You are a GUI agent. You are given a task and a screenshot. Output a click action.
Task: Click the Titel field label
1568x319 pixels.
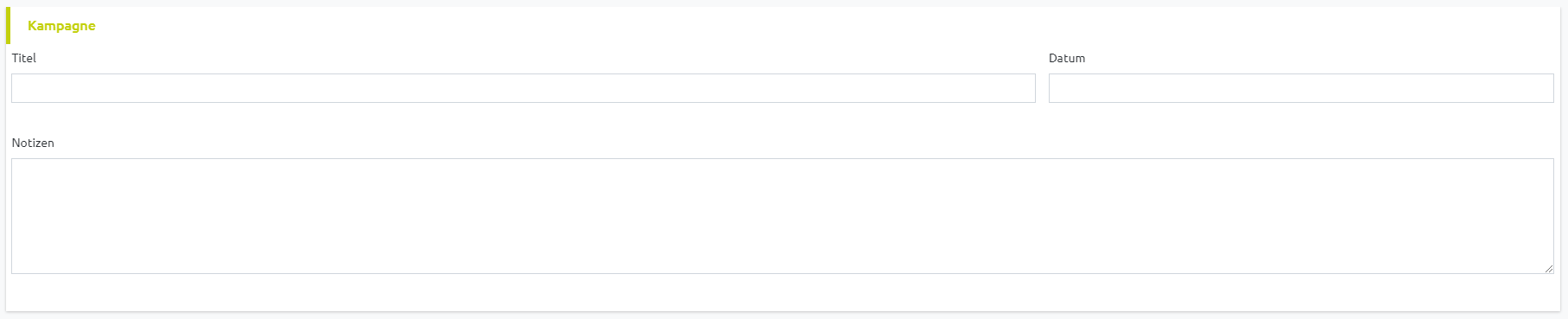(x=24, y=58)
